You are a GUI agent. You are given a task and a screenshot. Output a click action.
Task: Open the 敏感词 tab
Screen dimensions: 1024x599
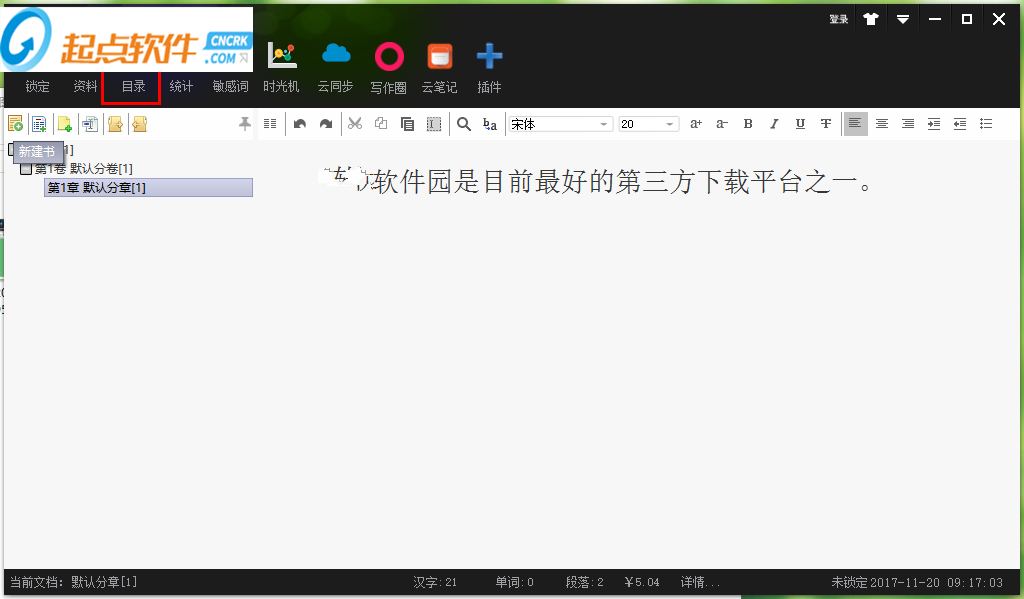pos(230,87)
